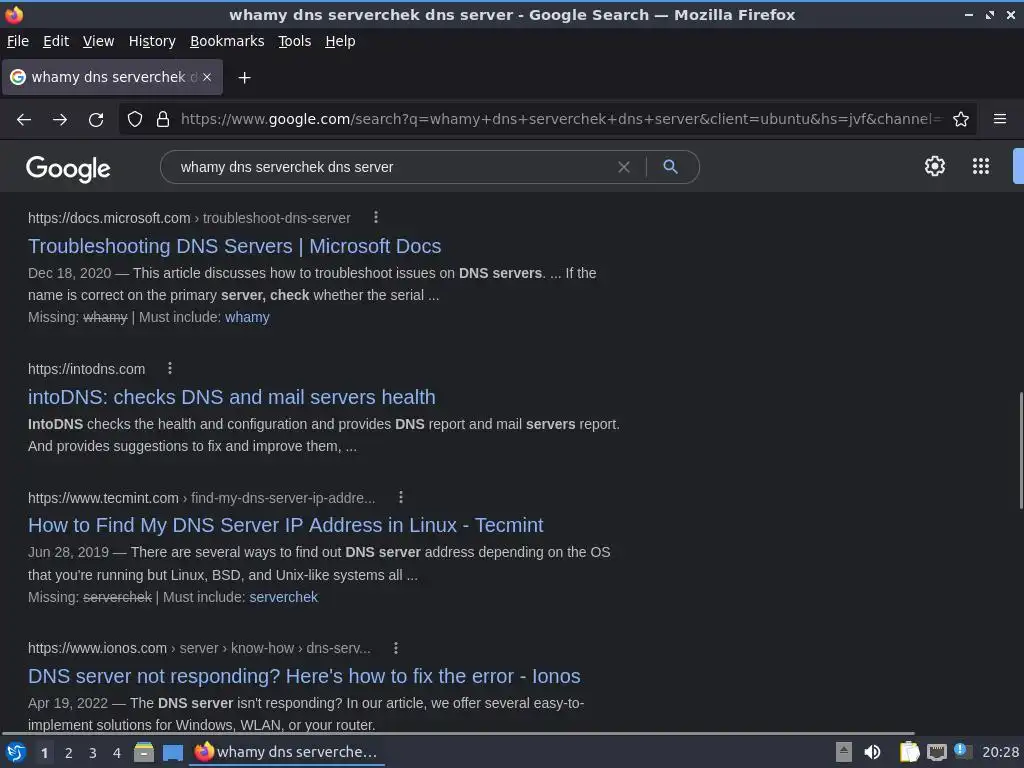Screen dimensions: 1024x768
Task: Open options for docs.microsoft.com result
Action: tap(376, 217)
